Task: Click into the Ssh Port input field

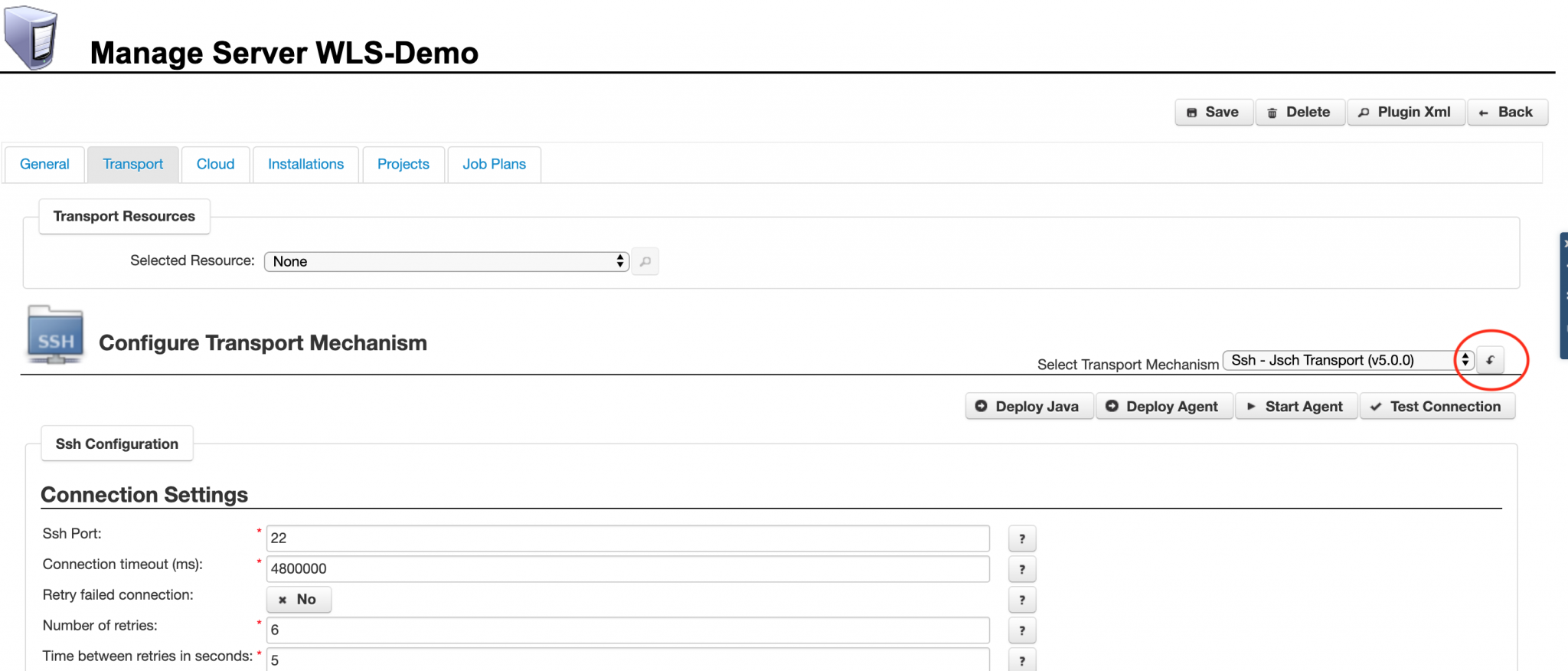Action: (627, 538)
